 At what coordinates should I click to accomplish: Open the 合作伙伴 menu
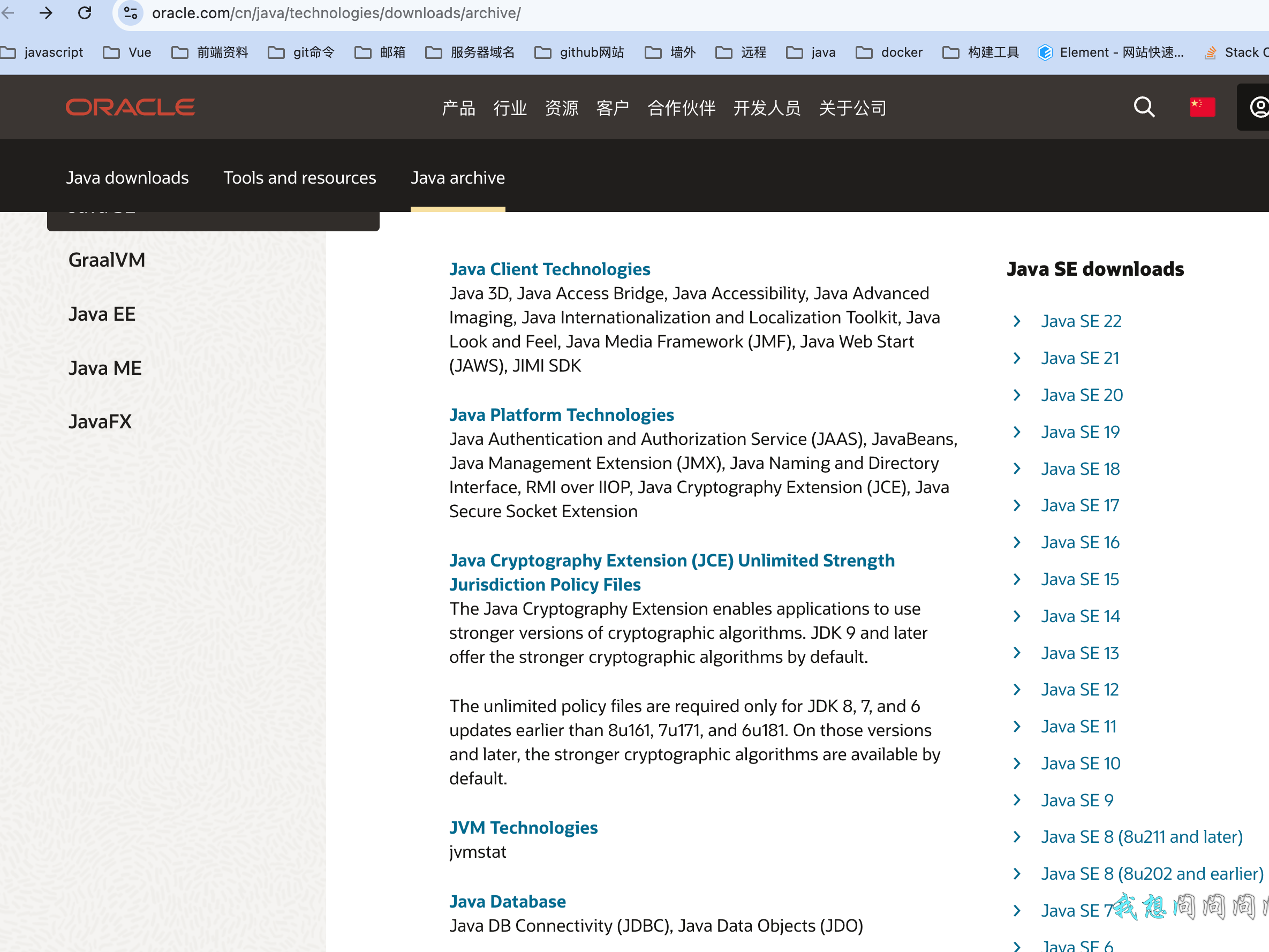pos(682,108)
